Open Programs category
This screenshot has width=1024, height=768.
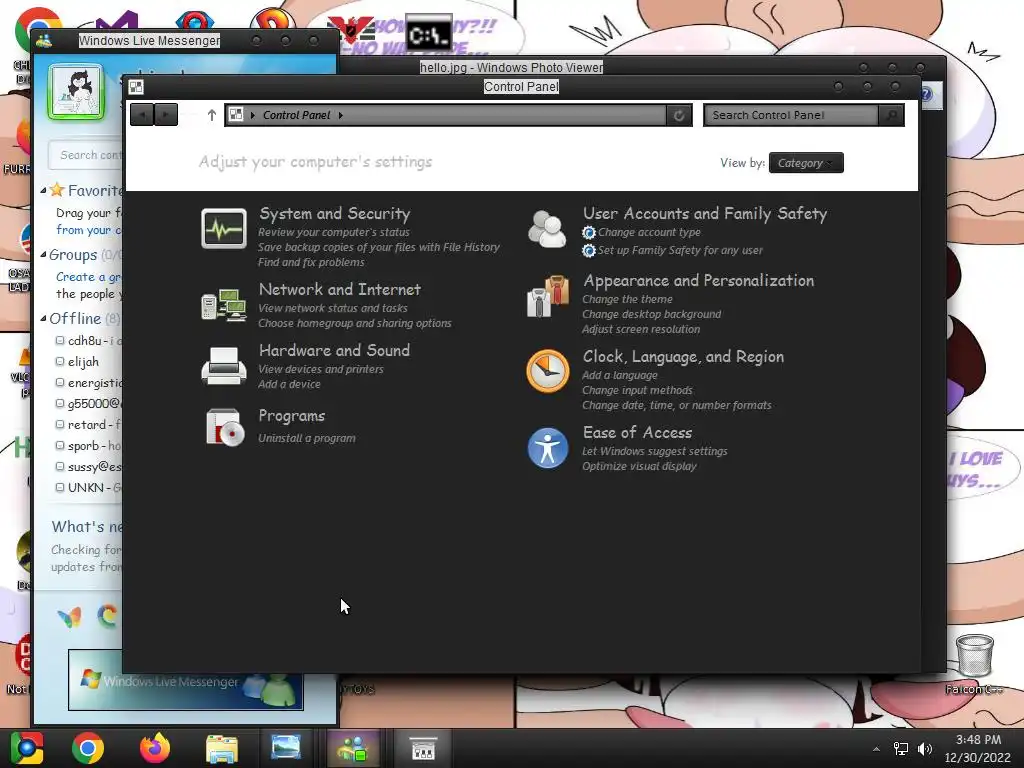291,416
